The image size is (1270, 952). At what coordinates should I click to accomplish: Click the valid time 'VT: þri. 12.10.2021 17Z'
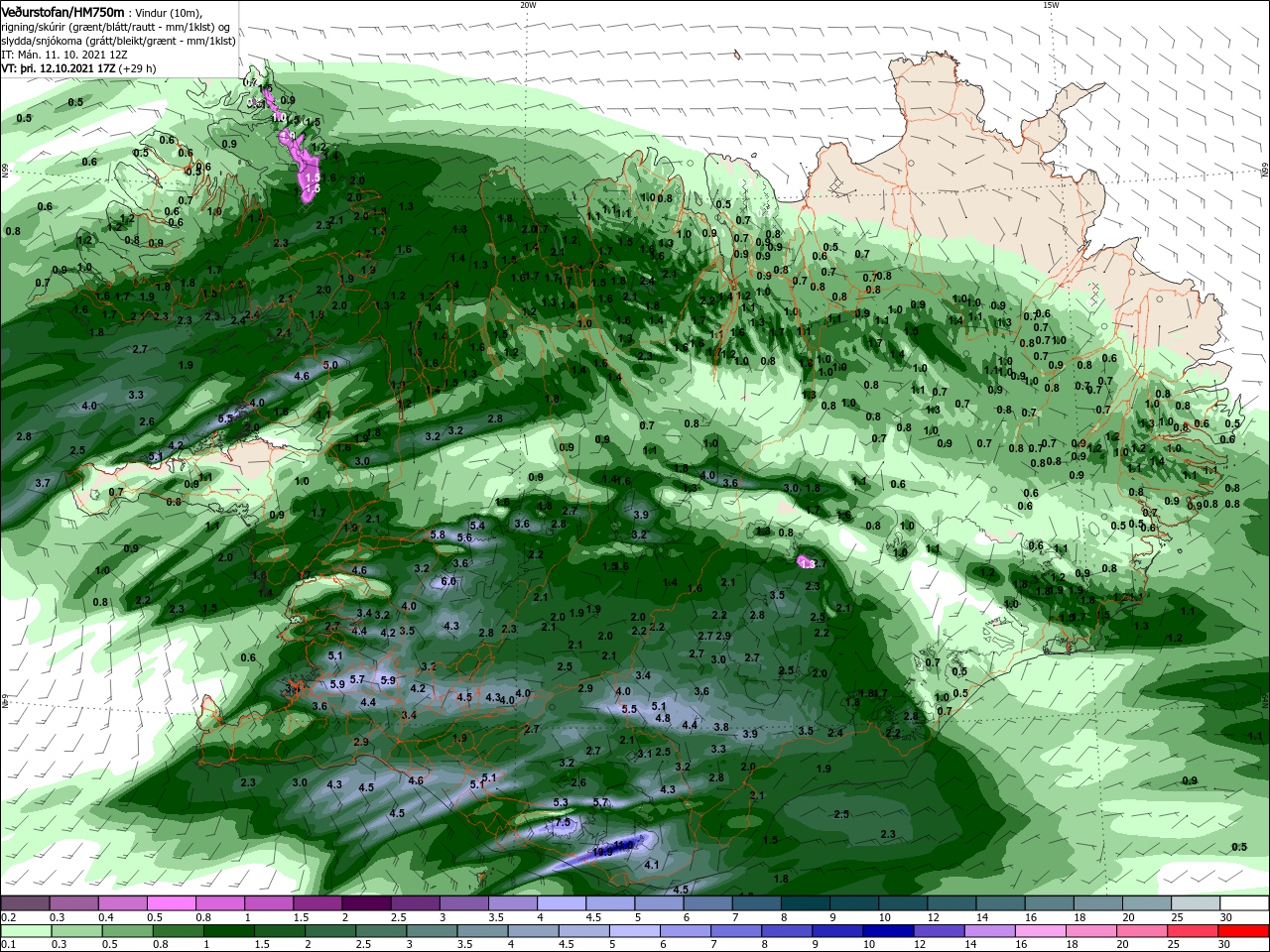[x=59, y=68]
